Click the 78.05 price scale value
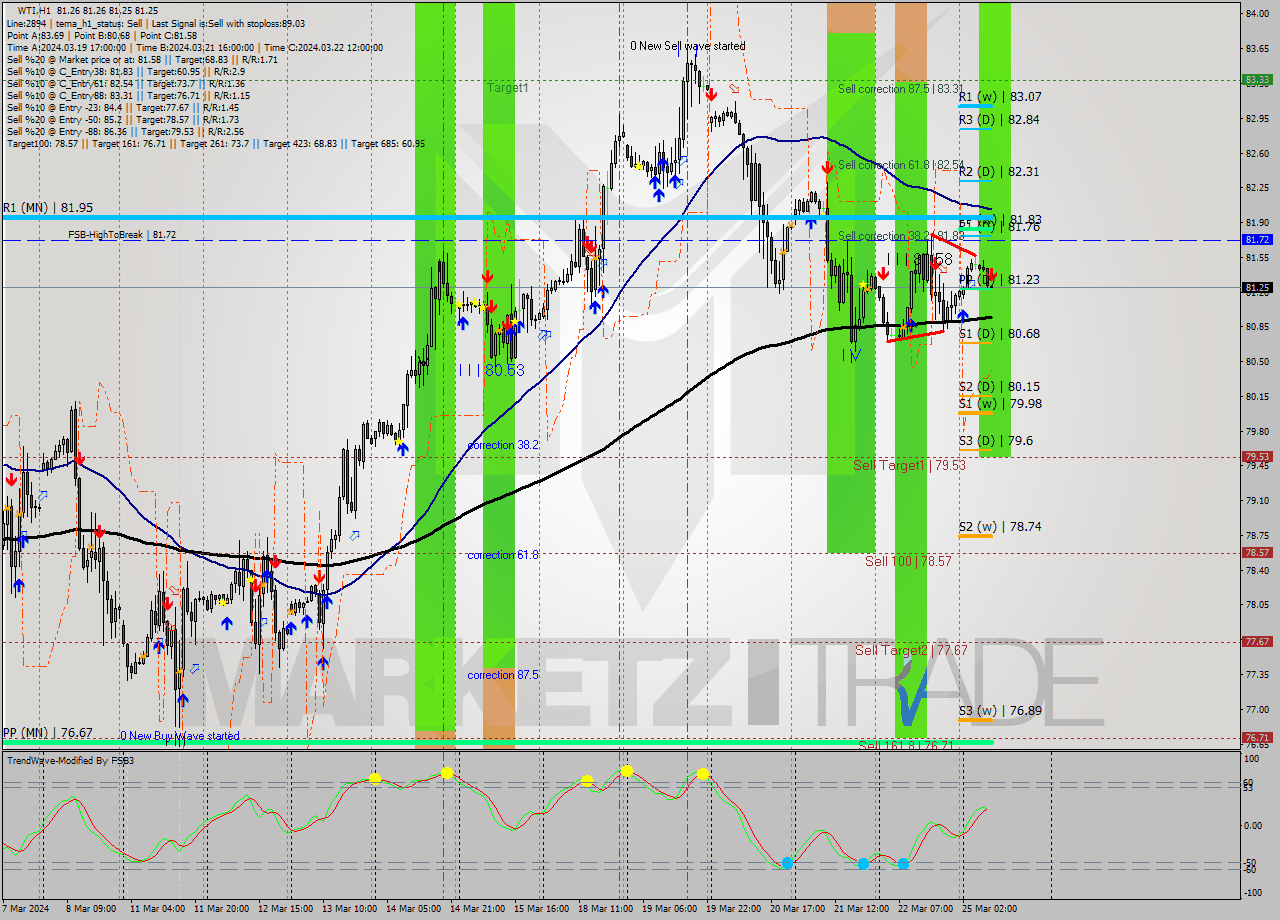 pyautogui.click(x=1257, y=605)
